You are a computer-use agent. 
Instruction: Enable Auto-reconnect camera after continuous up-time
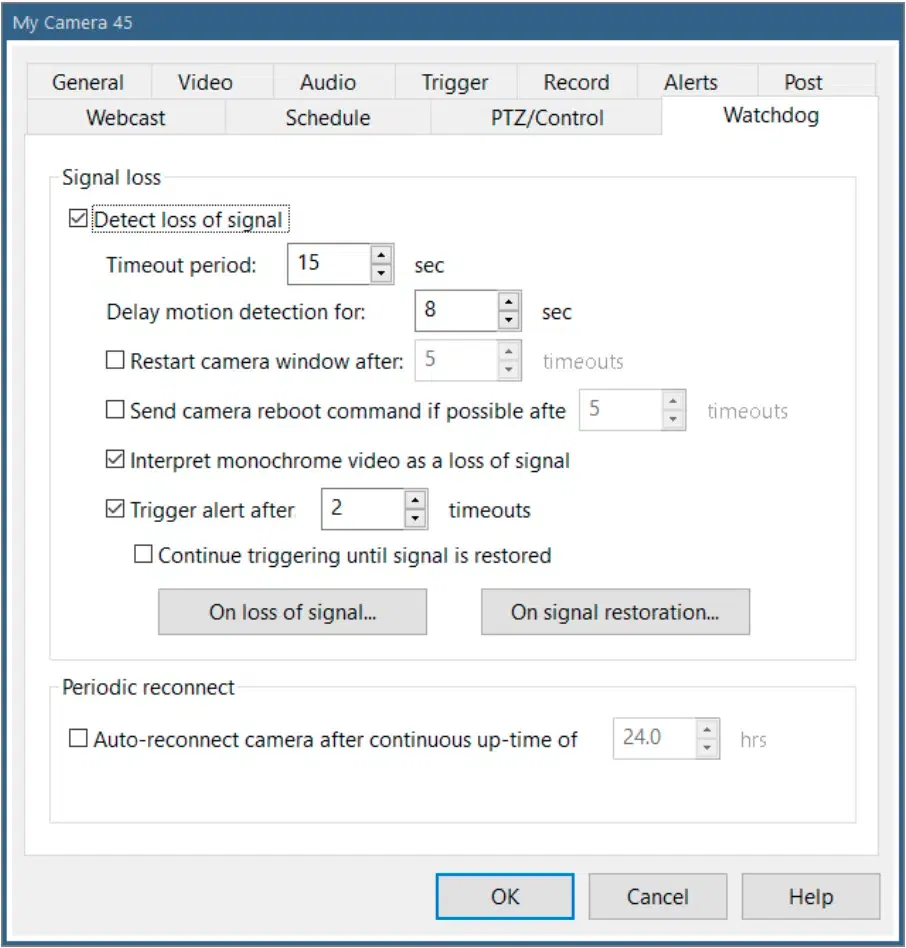pyautogui.click(x=78, y=739)
